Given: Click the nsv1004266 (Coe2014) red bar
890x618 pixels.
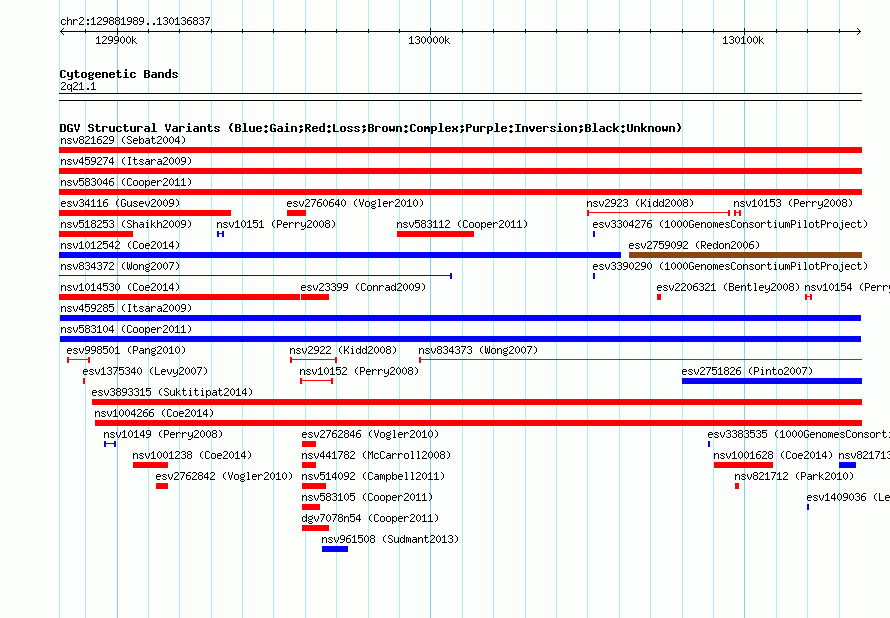Looking at the screenshot, I should (478, 423).
